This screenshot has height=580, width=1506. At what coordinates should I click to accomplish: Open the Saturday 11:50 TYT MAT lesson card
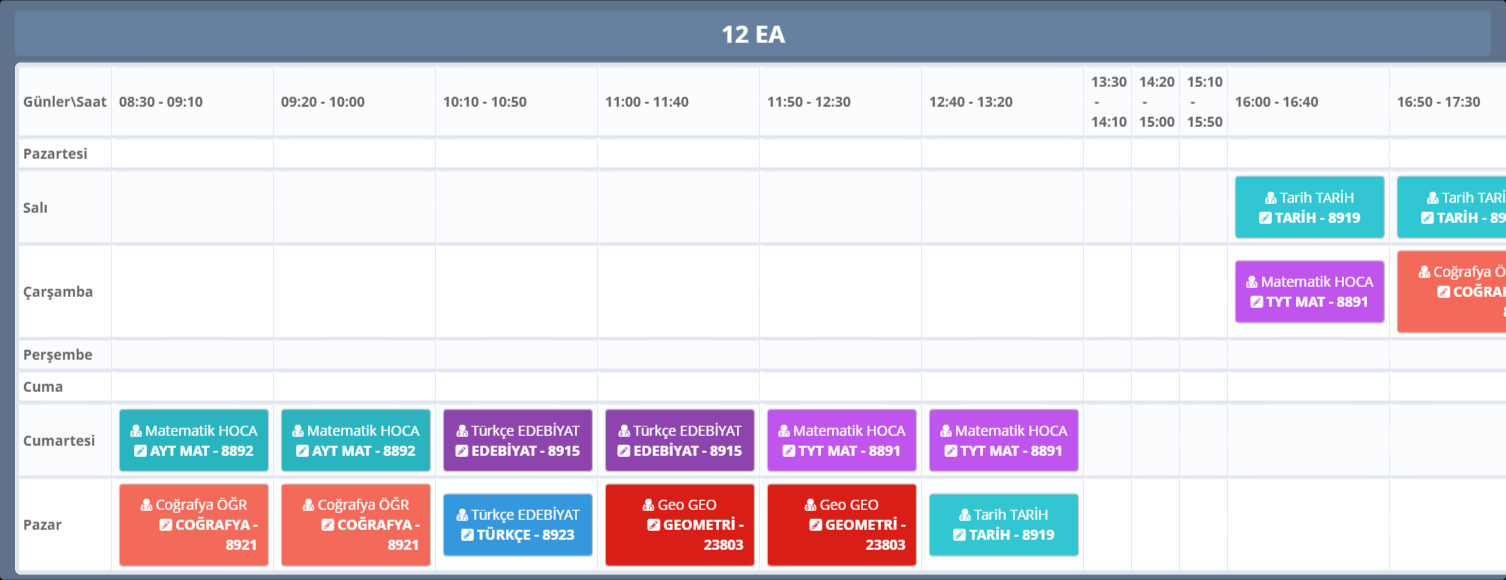tap(841, 440)
